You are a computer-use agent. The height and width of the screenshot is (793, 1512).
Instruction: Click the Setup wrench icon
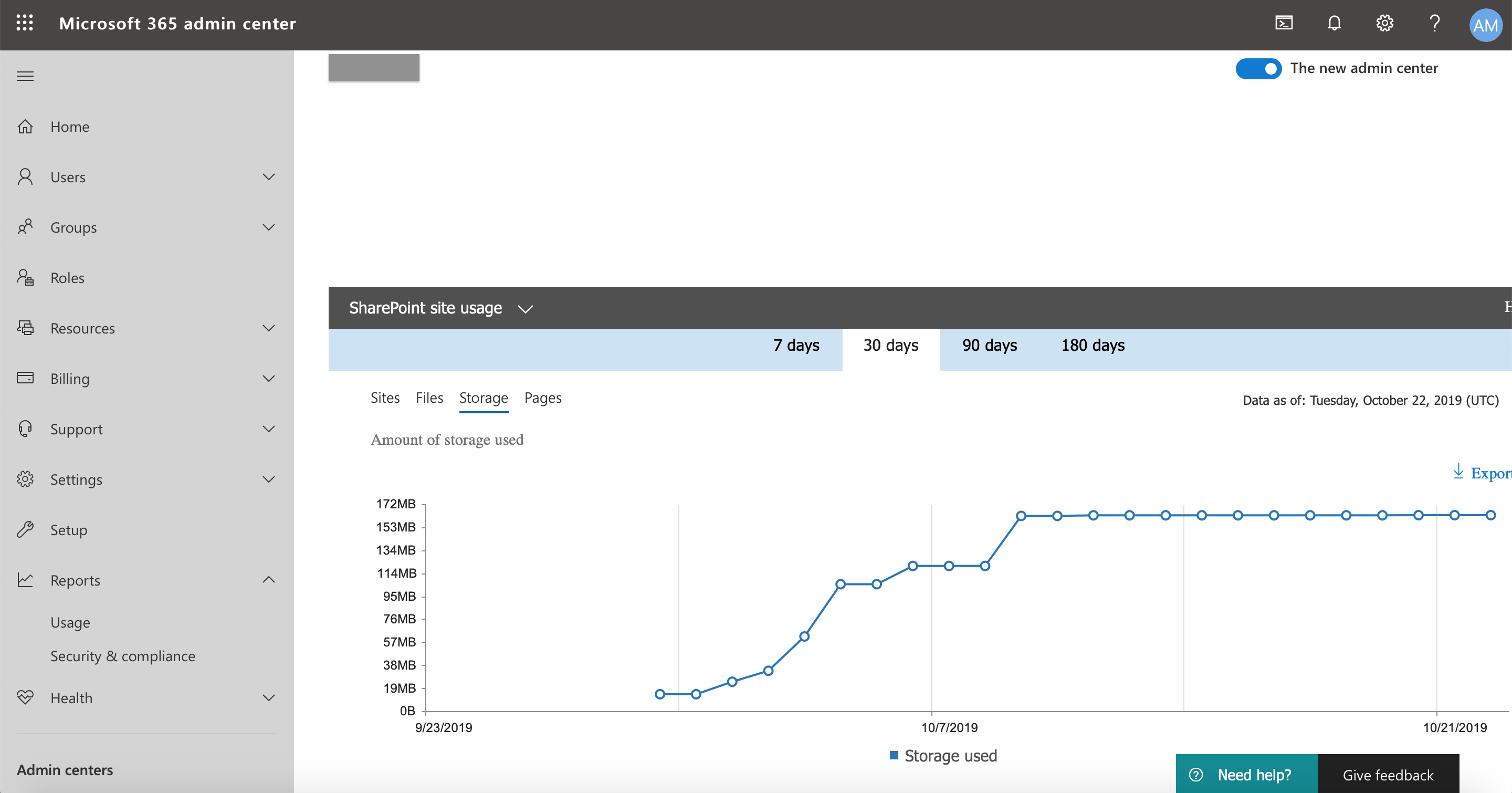[x=25, y=529]
